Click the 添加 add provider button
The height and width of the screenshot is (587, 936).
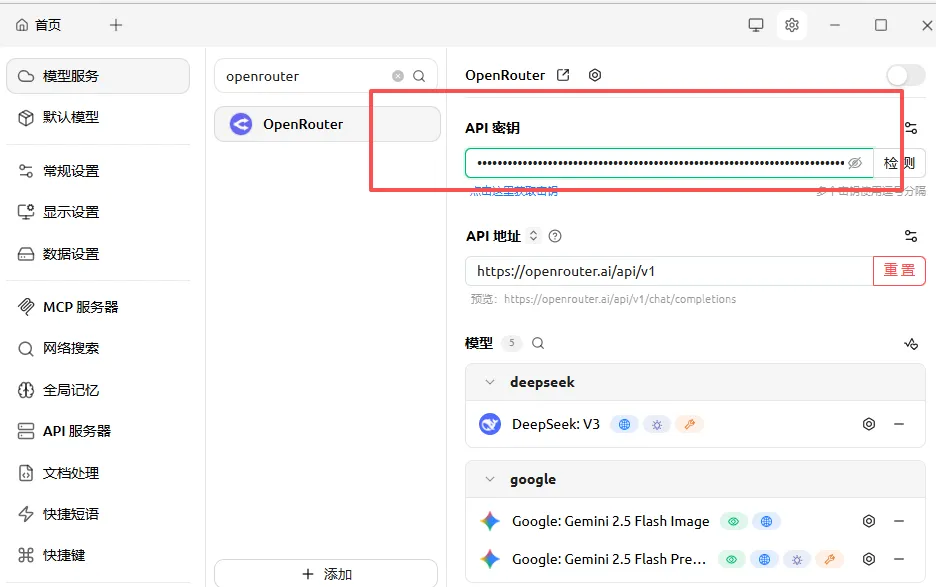tap(326, 574)
